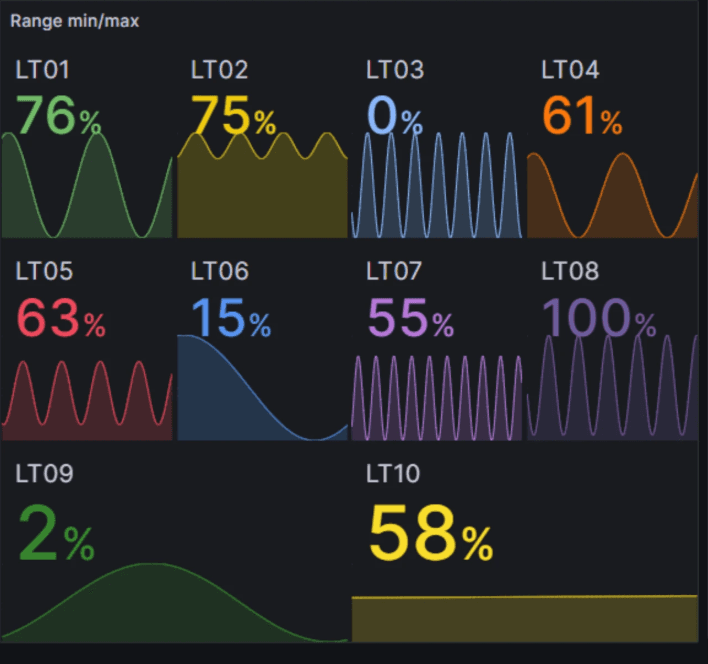708x664 pixels.
Task: Click the yellow 75% value
Action: click(233, 115)
